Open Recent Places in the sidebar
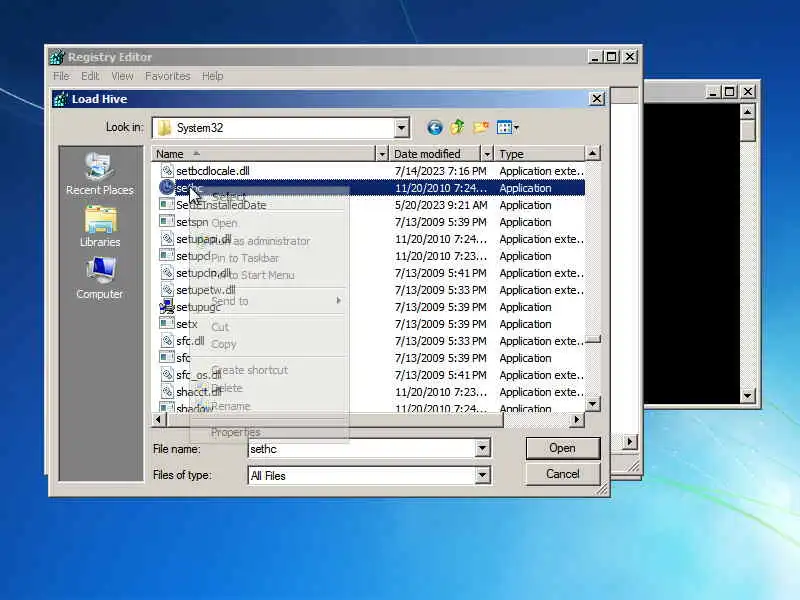 point(99,174)
